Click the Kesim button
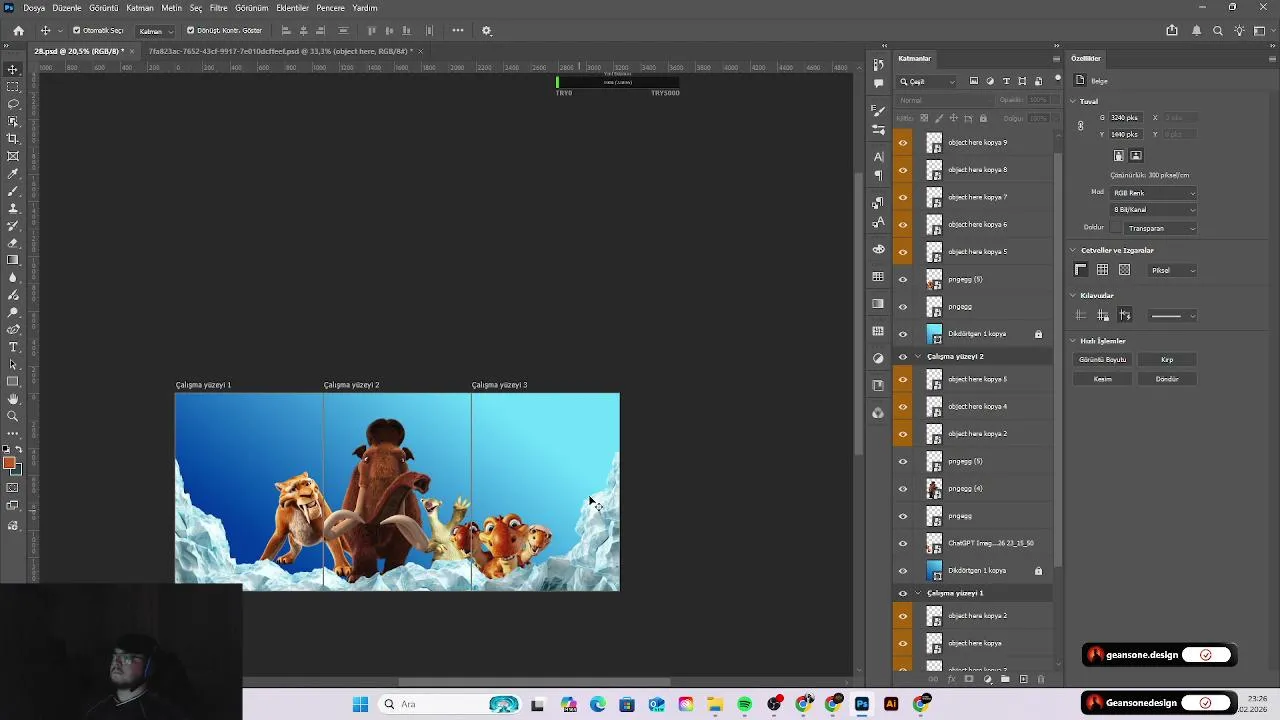Screen dimensions: 1280x720 [x=1103, y=379]
